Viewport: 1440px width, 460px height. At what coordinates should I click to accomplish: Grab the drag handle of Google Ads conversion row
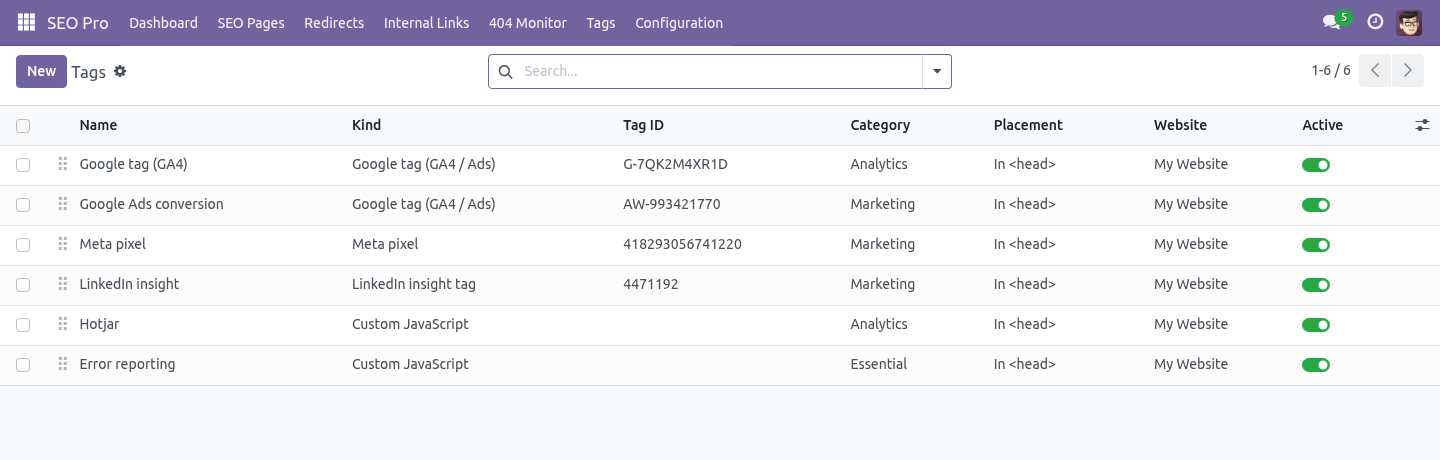pyautogui.click(x=62, y=204)
